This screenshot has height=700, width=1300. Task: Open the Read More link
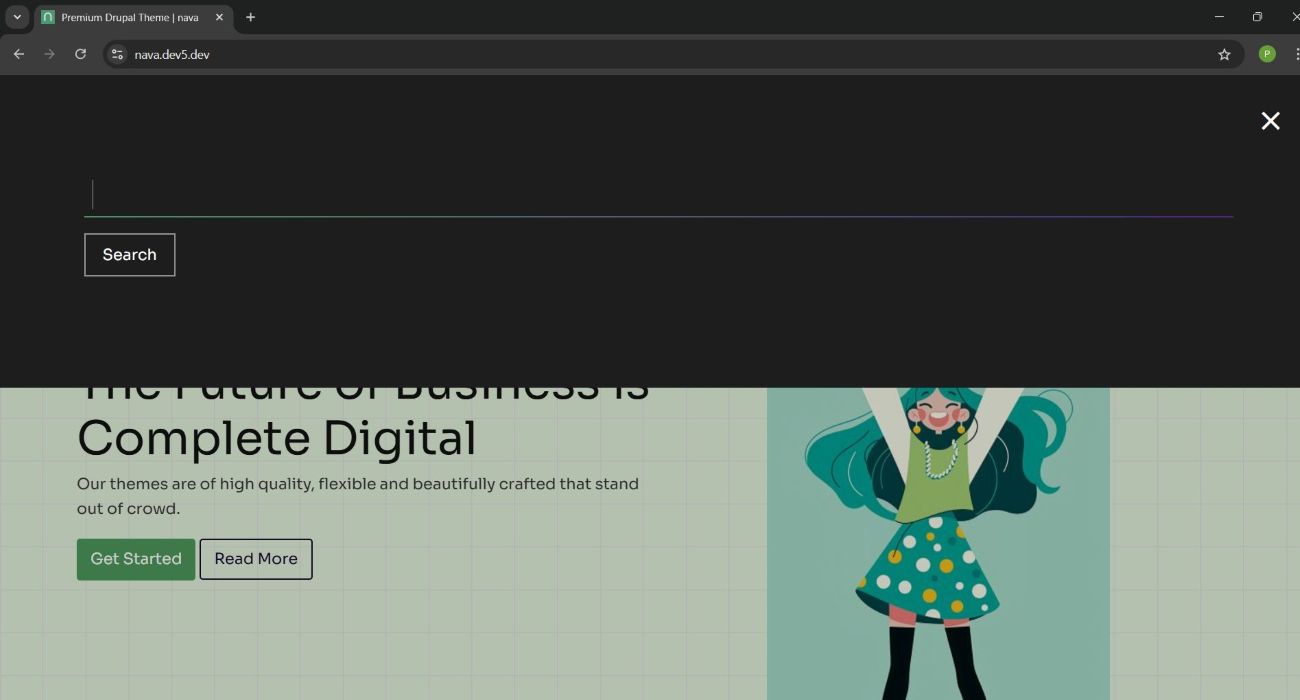pos(256,559)
